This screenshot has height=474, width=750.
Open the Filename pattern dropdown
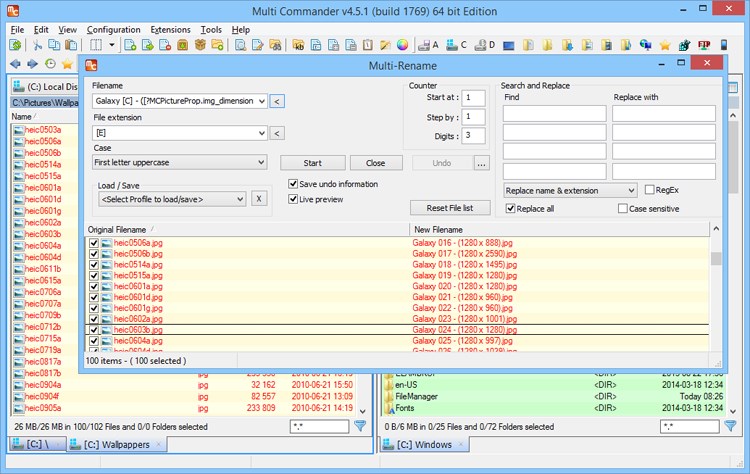point(262,101)
